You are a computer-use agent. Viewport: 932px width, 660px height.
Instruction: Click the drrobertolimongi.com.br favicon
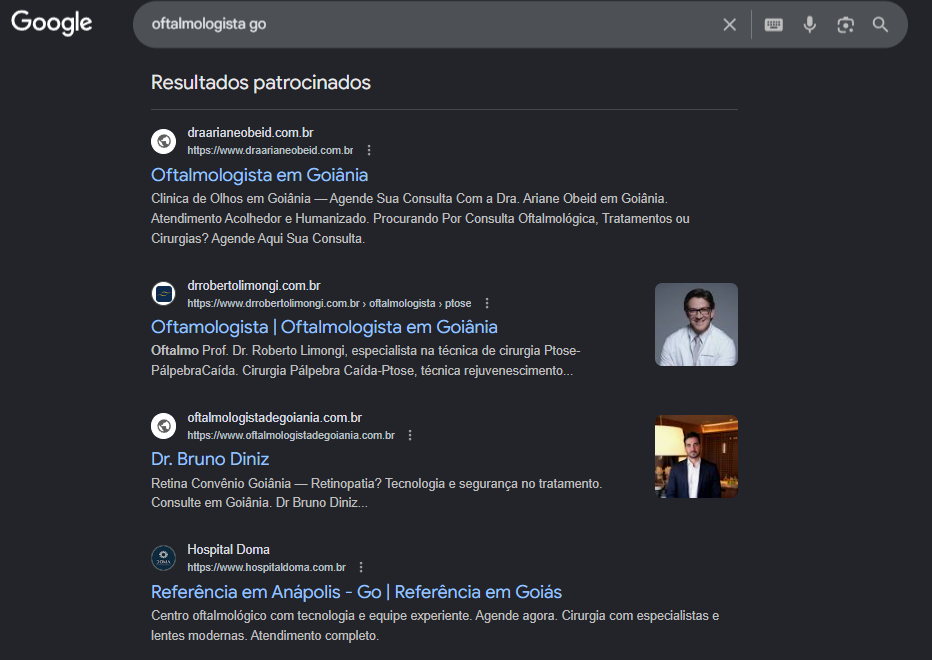163,294
